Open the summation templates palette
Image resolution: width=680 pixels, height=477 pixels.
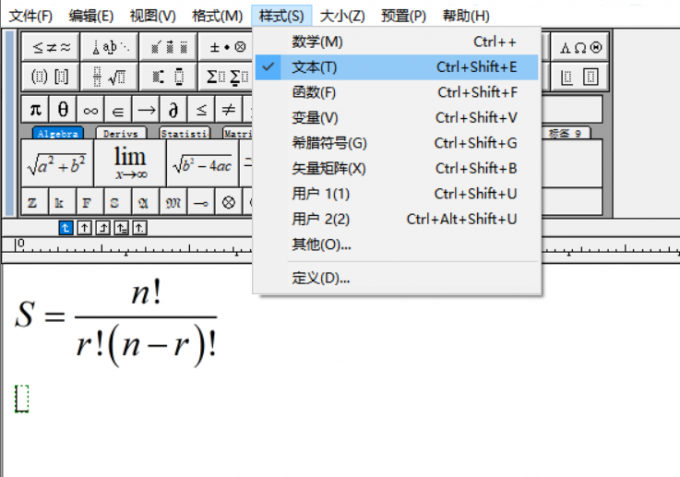pos(227,77)
